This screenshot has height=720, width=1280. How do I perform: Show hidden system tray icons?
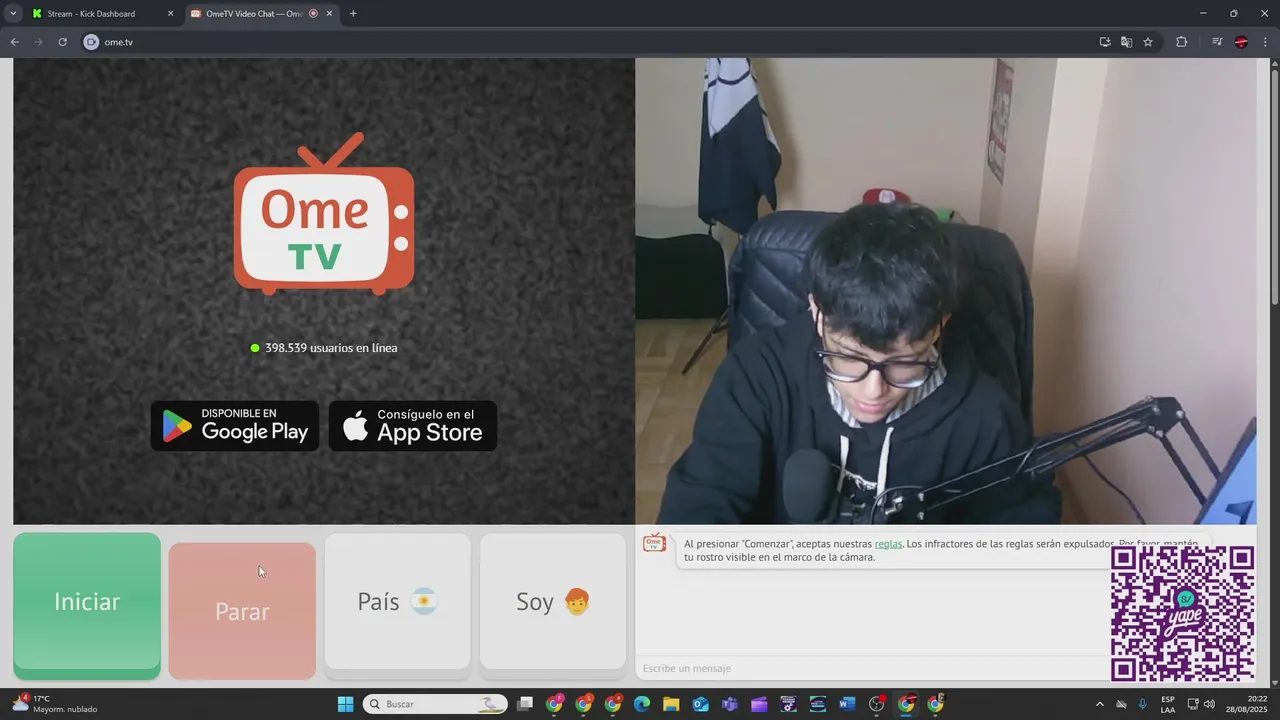[1100, 704]
